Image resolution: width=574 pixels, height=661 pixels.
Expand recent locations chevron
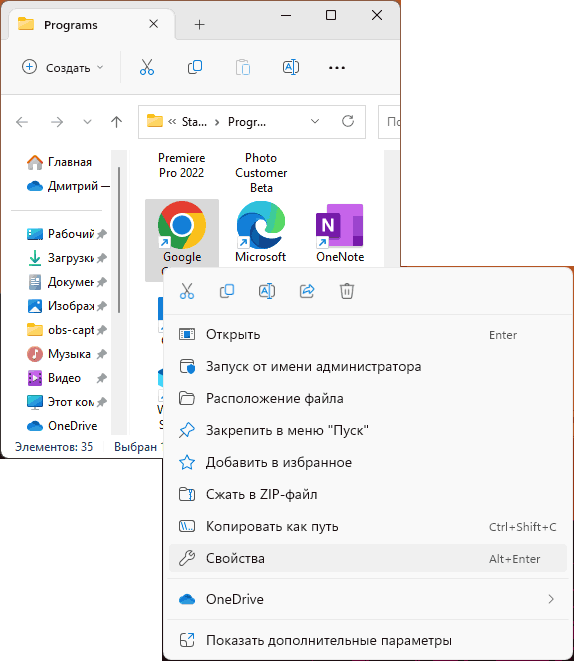click(x=87, y=122)
